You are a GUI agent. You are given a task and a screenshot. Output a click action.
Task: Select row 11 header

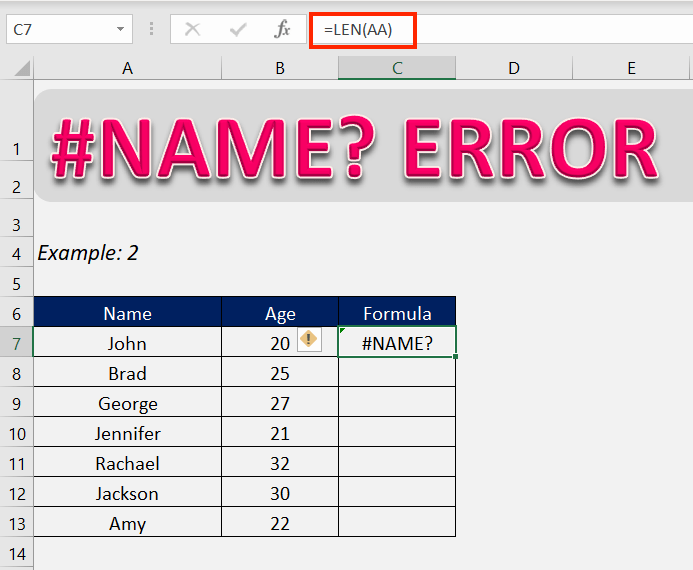[16, 462]
